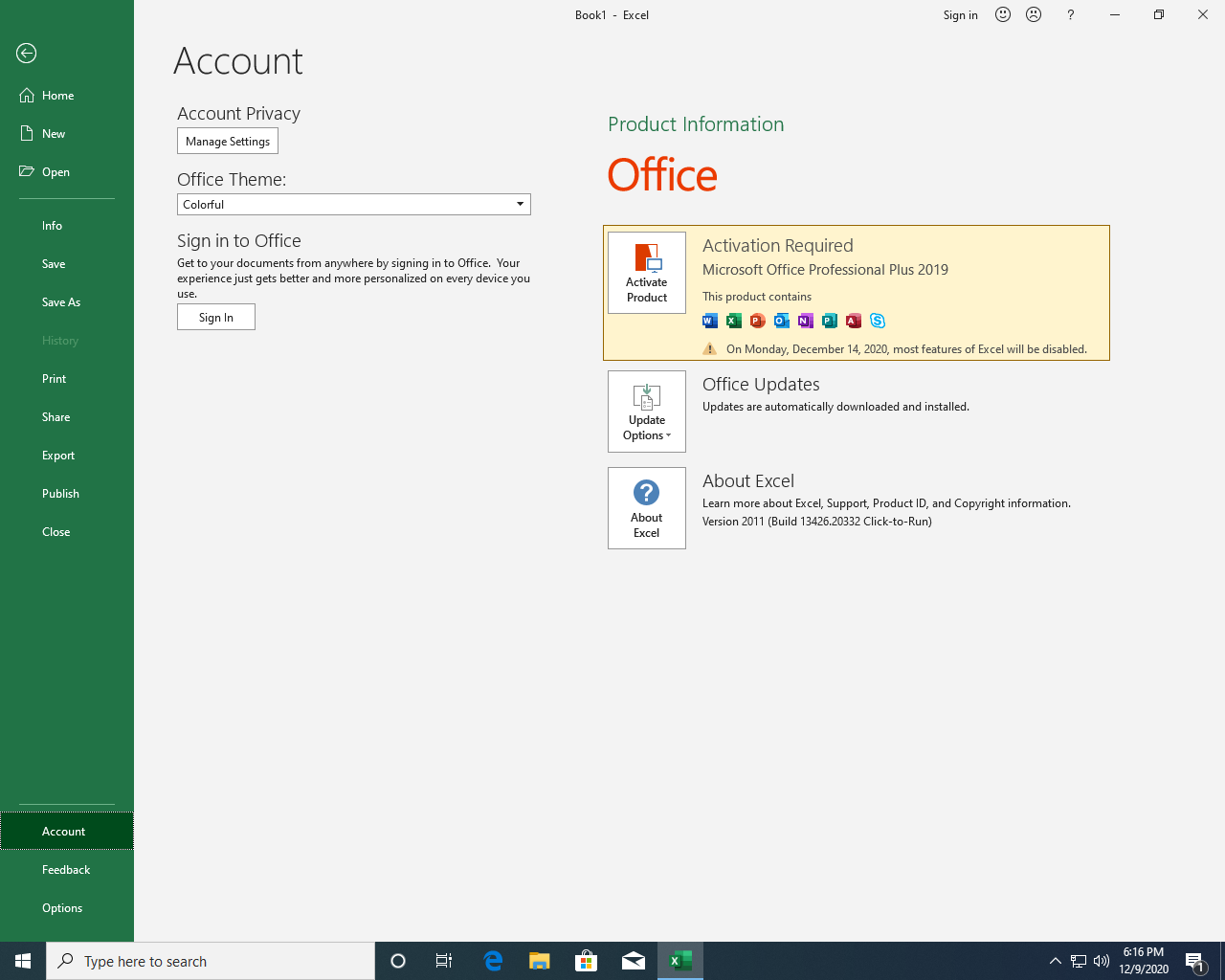Show hidden system tray icons chevron
This screenshot has width=1225, height=980.
point(1055,961)
